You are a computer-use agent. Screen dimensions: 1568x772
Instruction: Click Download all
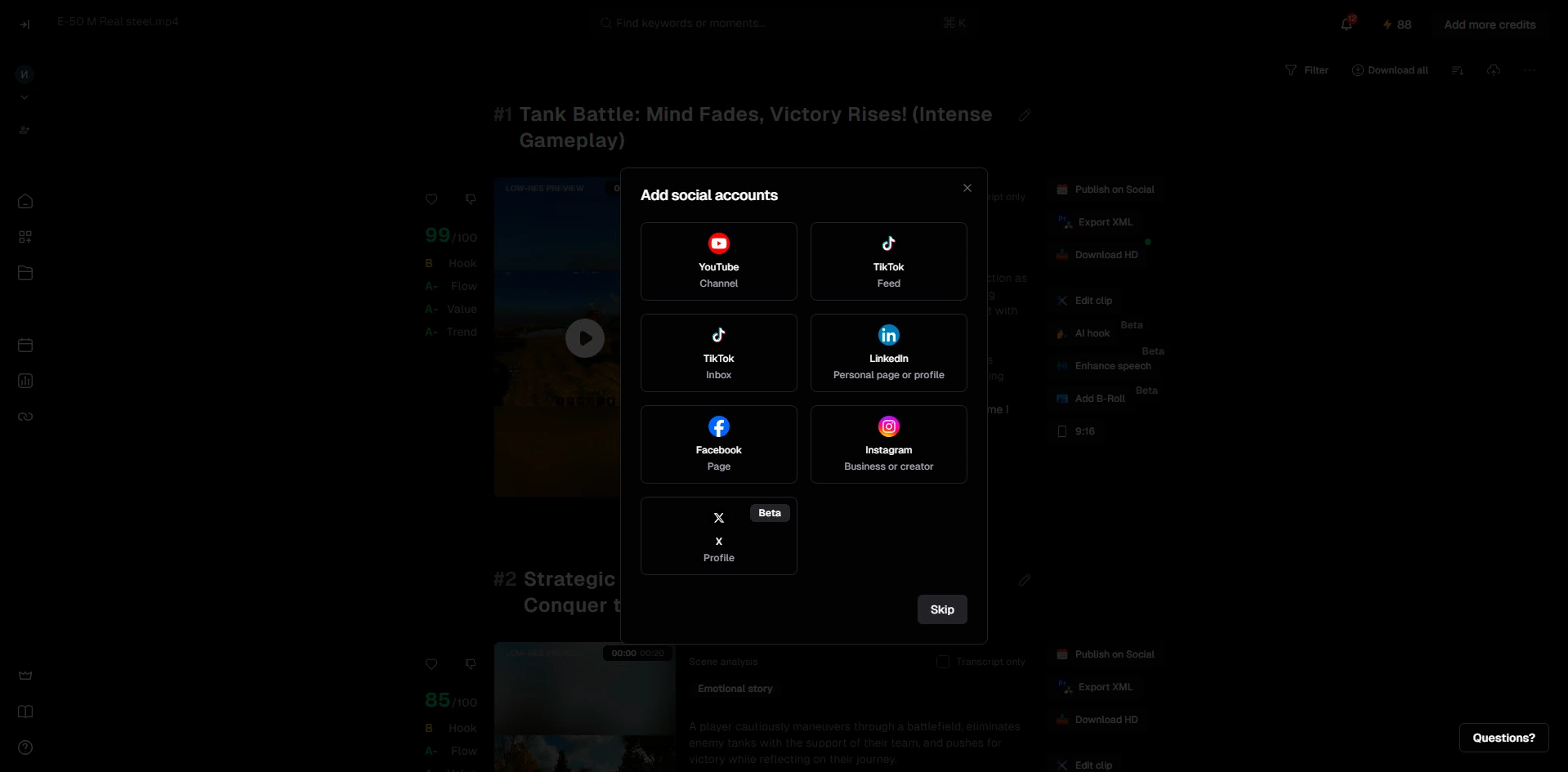coord(1390,70)
